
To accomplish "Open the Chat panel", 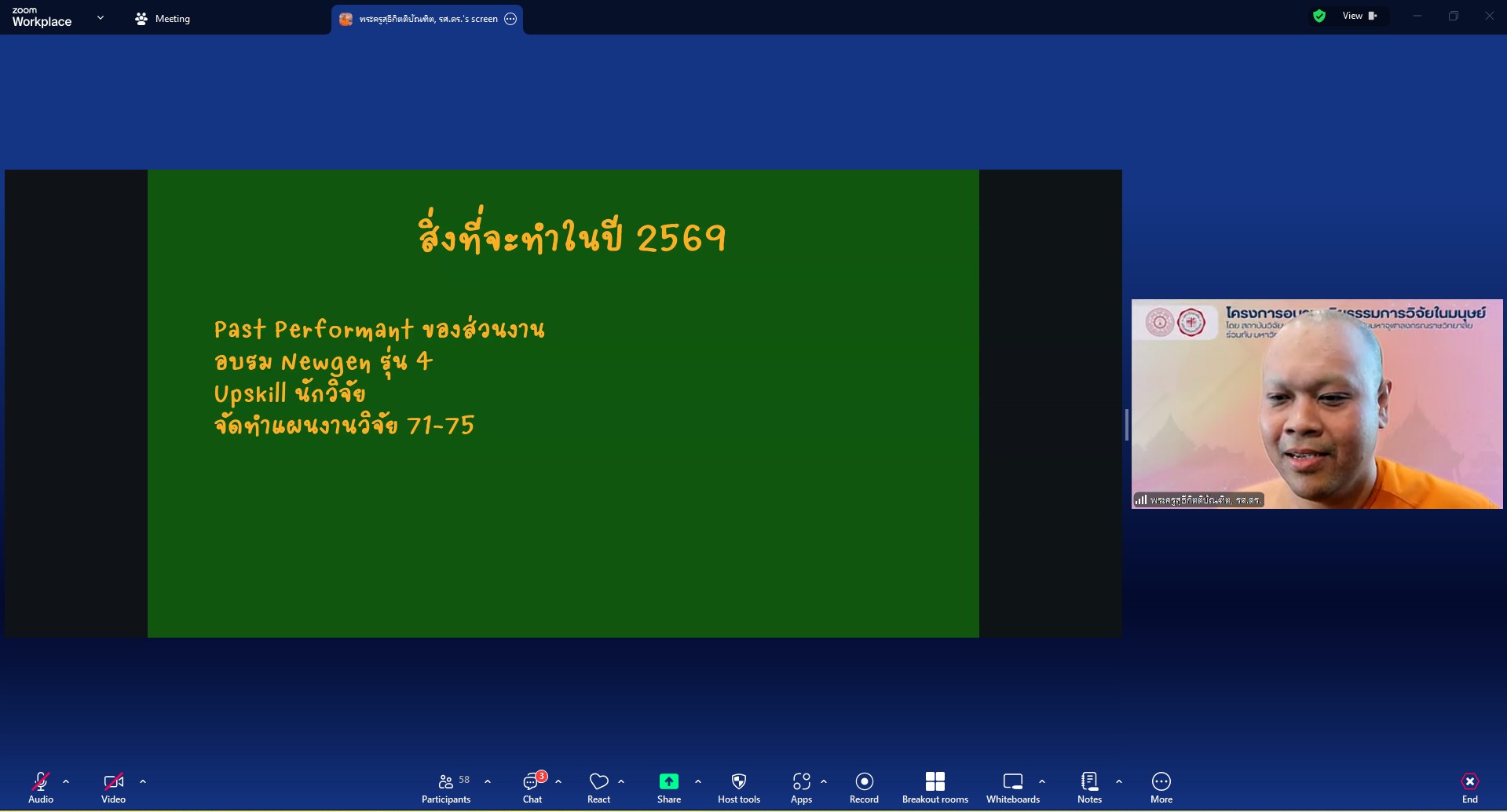I will 532,787.
